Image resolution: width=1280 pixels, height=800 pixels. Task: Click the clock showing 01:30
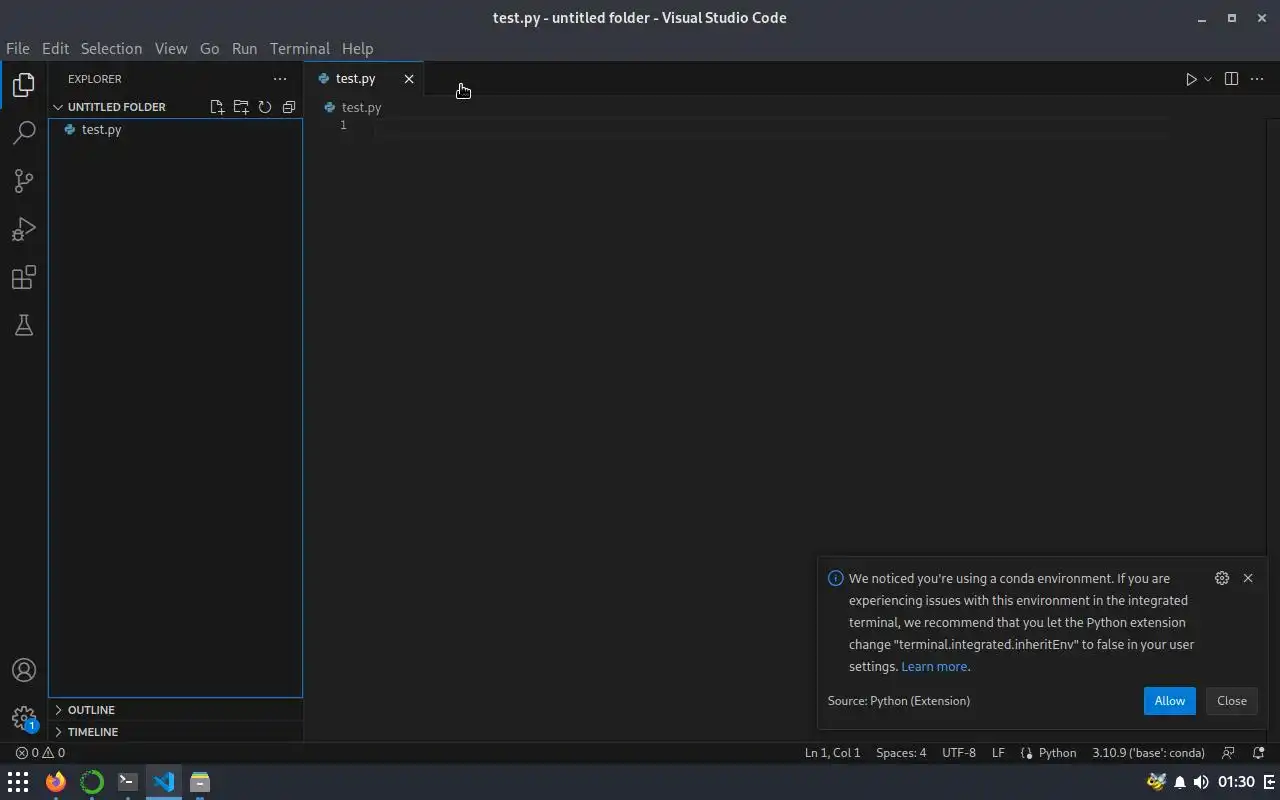(1236, 782)
